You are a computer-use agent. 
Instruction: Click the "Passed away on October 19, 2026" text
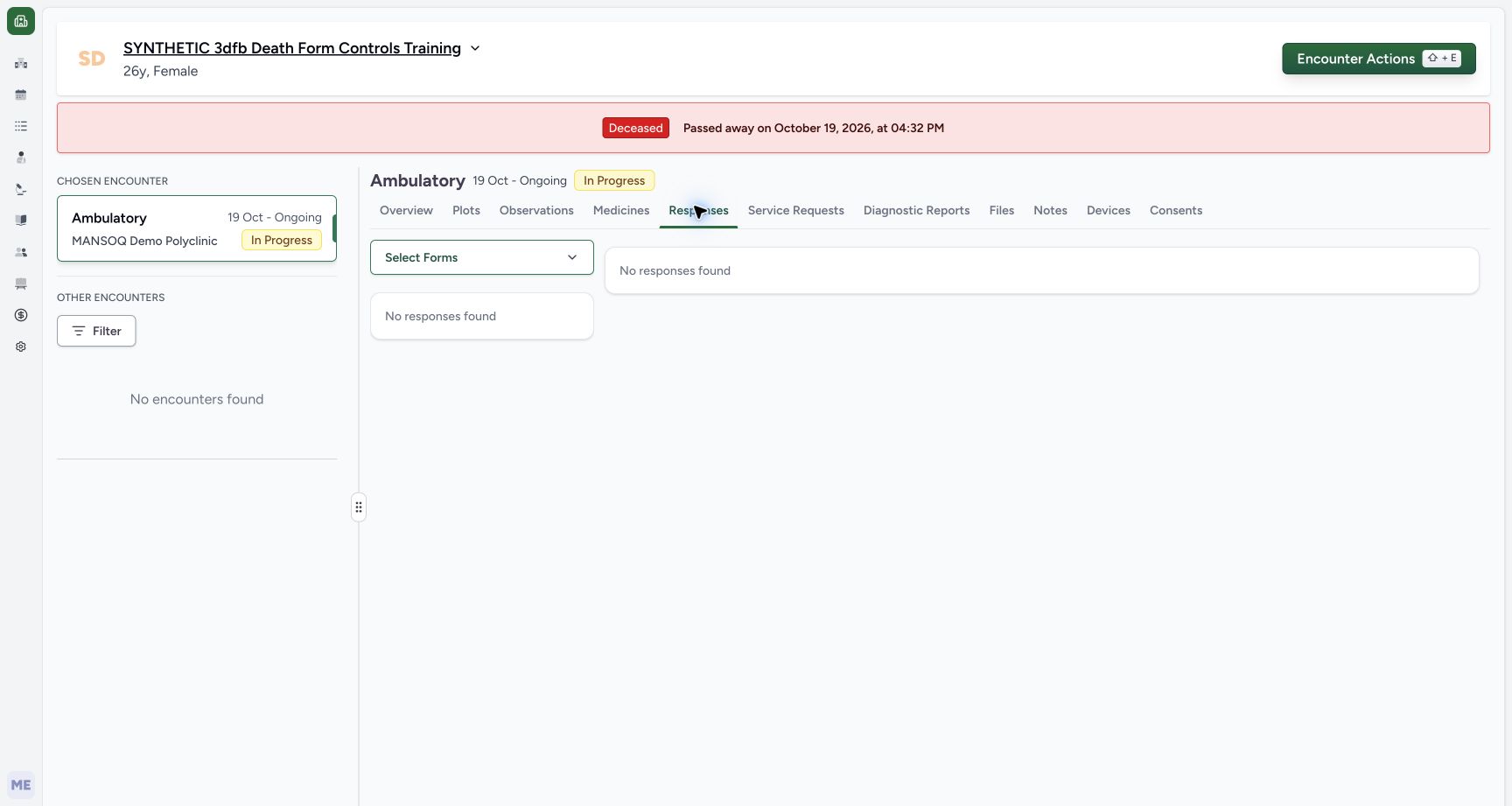pyautogui.click(x=814, y=128)
